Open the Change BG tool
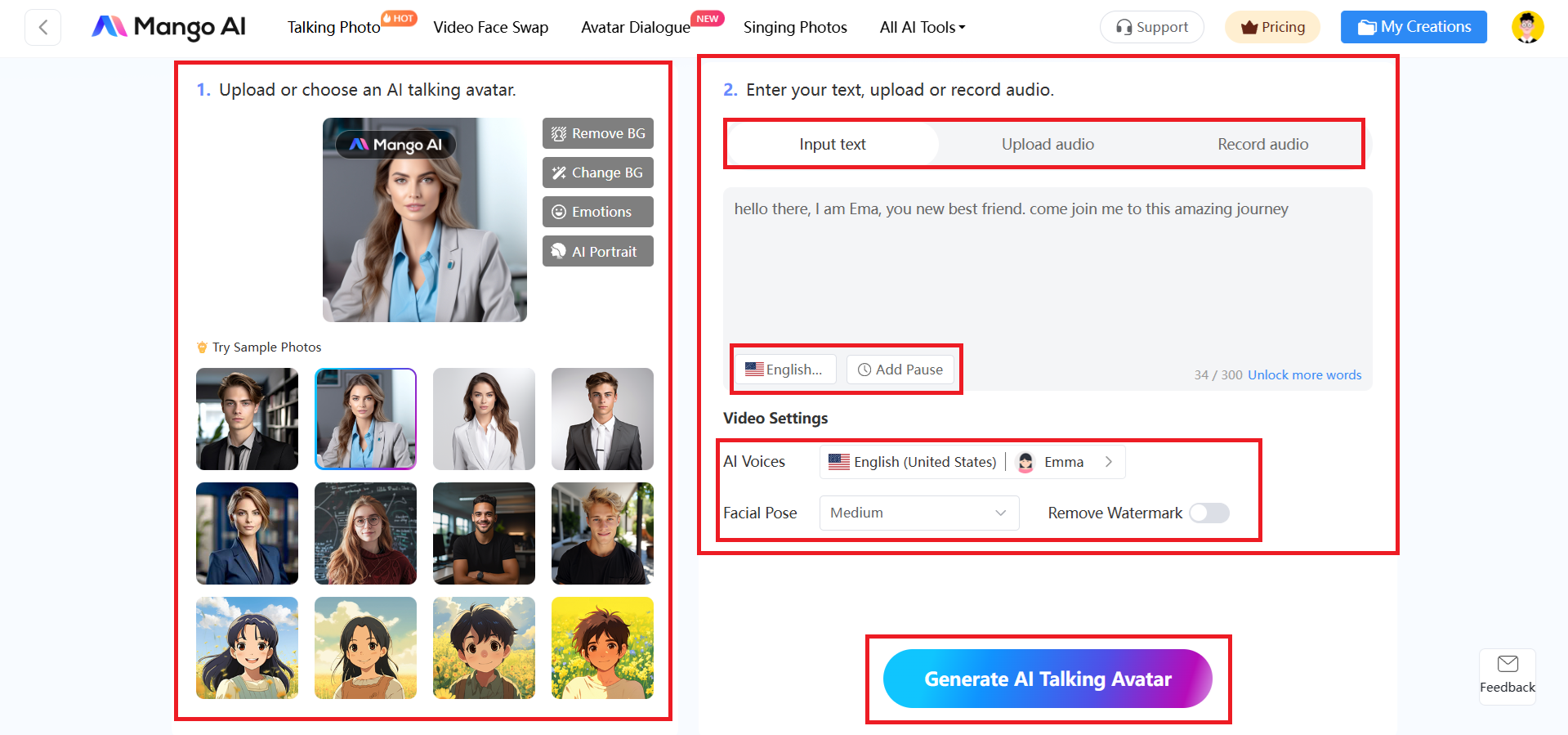1568x735 pixels. [x=598, y=173]
